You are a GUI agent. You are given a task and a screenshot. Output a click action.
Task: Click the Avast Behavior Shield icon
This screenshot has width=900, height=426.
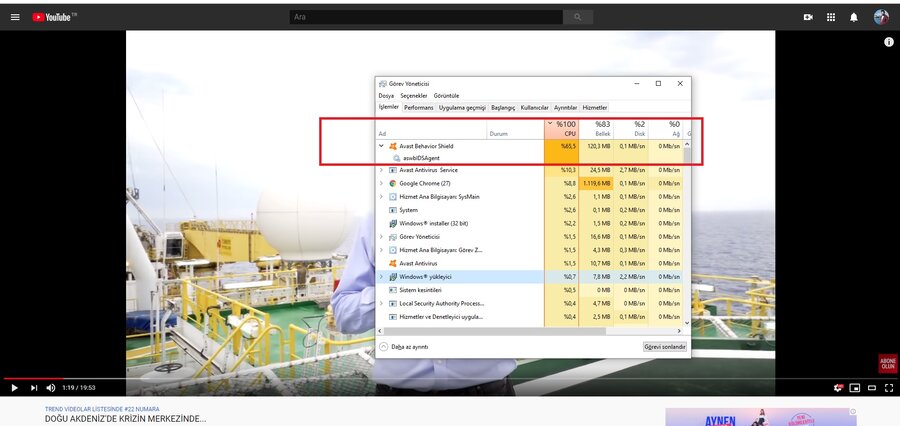click(393, 146)
